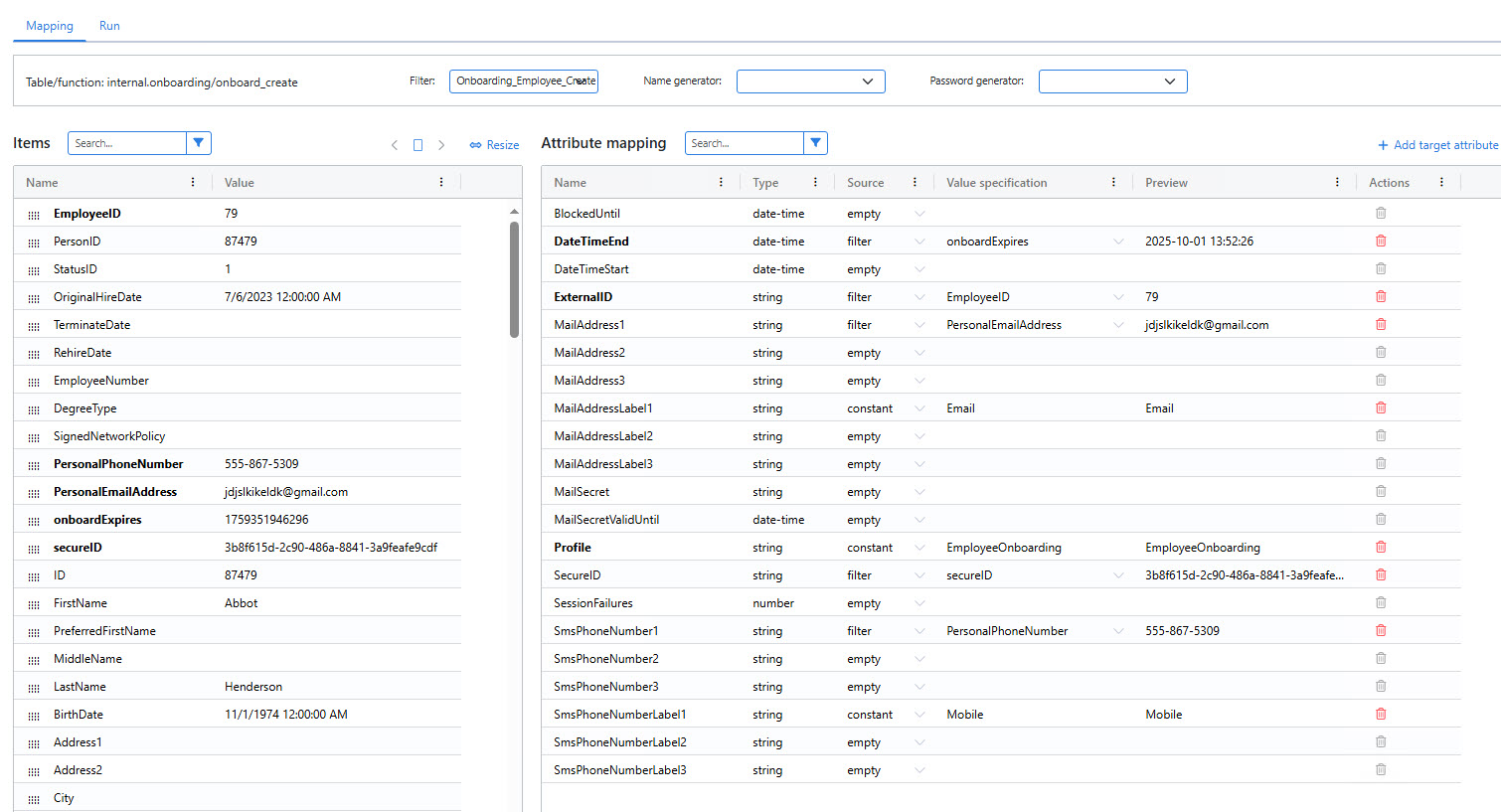Delete the MailAddressLabel1 mapping
The image size is (1501, 812).
click(x=1380, y=407)
